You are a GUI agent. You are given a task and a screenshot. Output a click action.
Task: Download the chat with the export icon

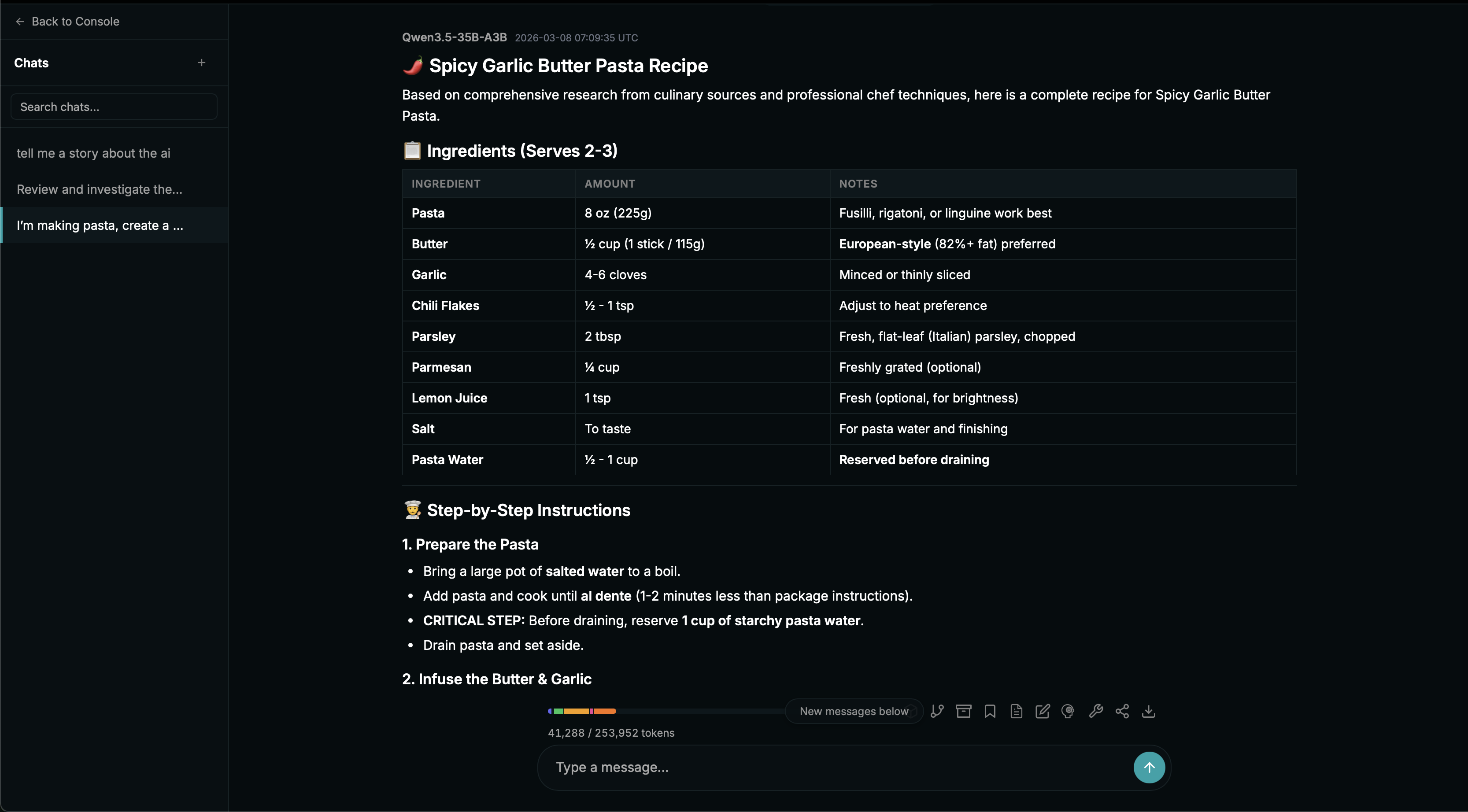tap(1148, 711)
